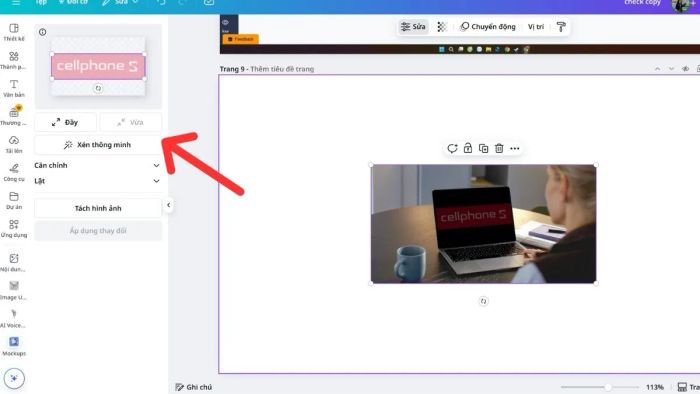Open the Ứng dụng apps tab
This screenshot has height=394, width=700.
[x=14, y=228]
